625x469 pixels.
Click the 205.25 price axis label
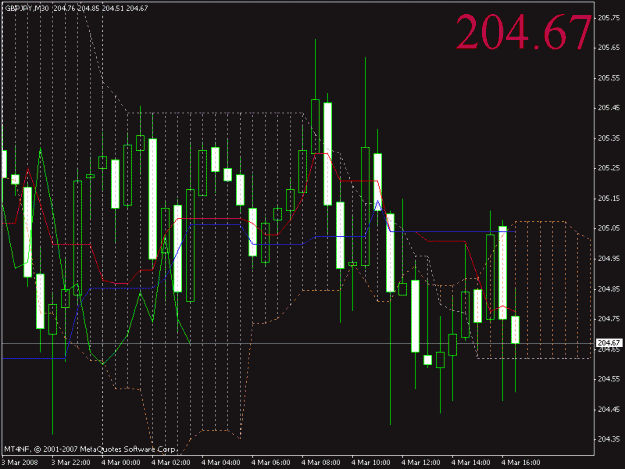coord(609,168)
